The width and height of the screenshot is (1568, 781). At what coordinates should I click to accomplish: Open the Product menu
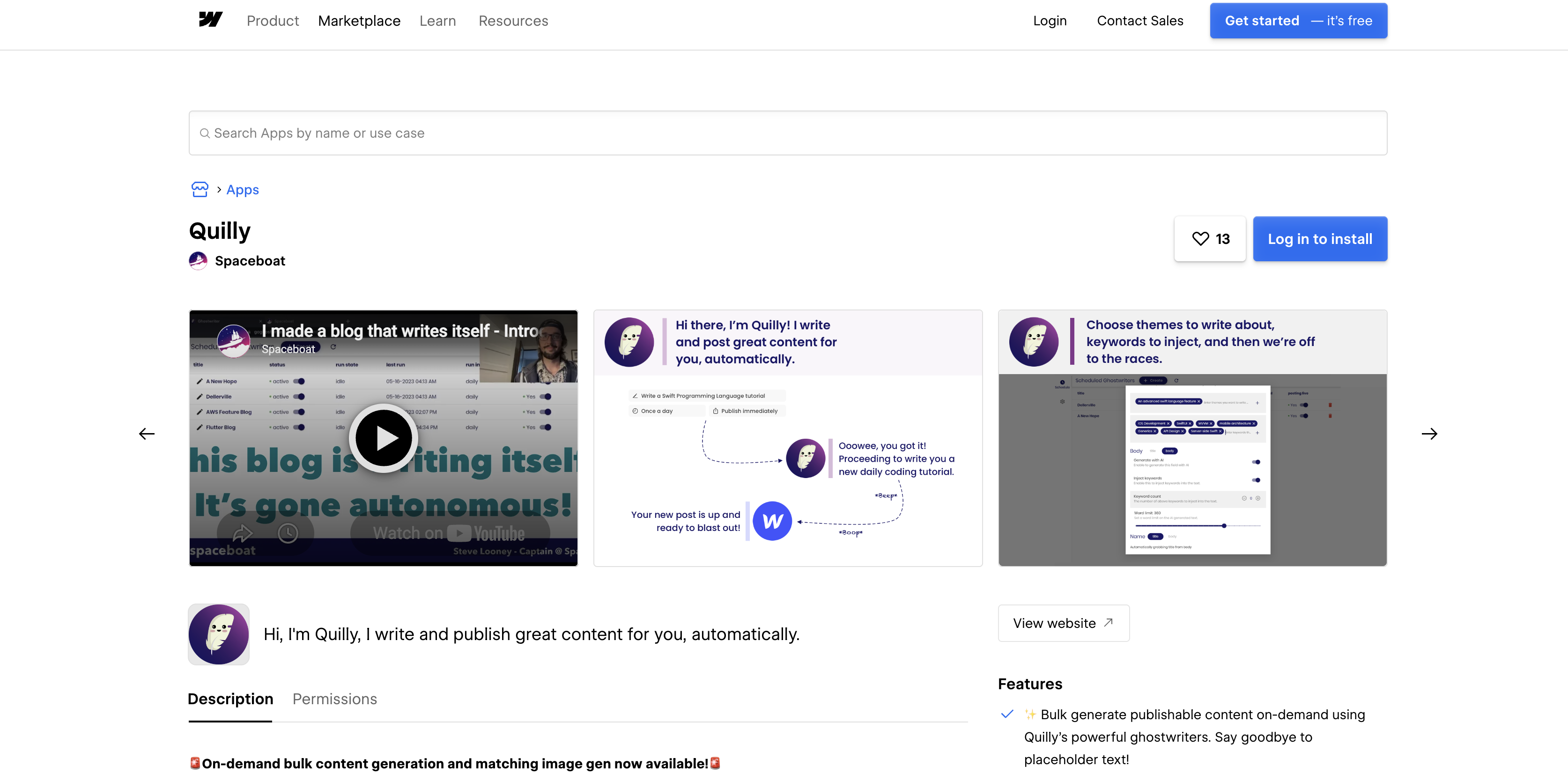click(273, 21)
